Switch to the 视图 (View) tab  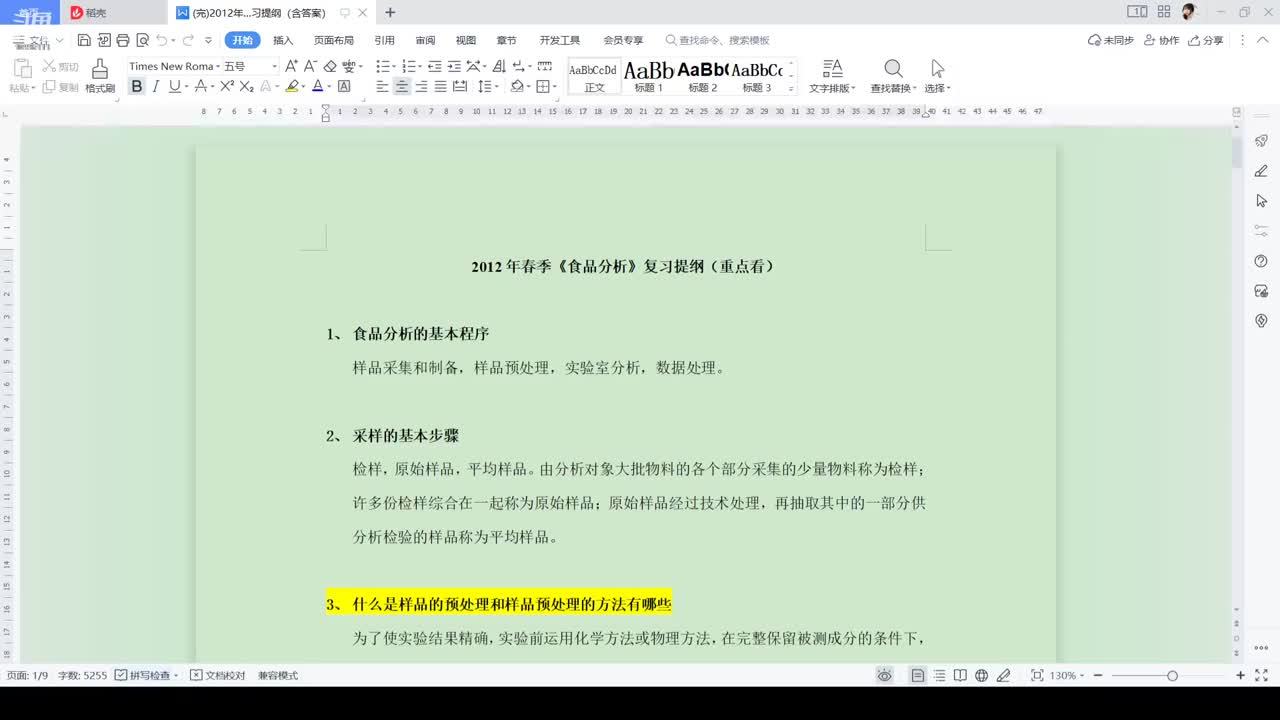tap(466, 40)
